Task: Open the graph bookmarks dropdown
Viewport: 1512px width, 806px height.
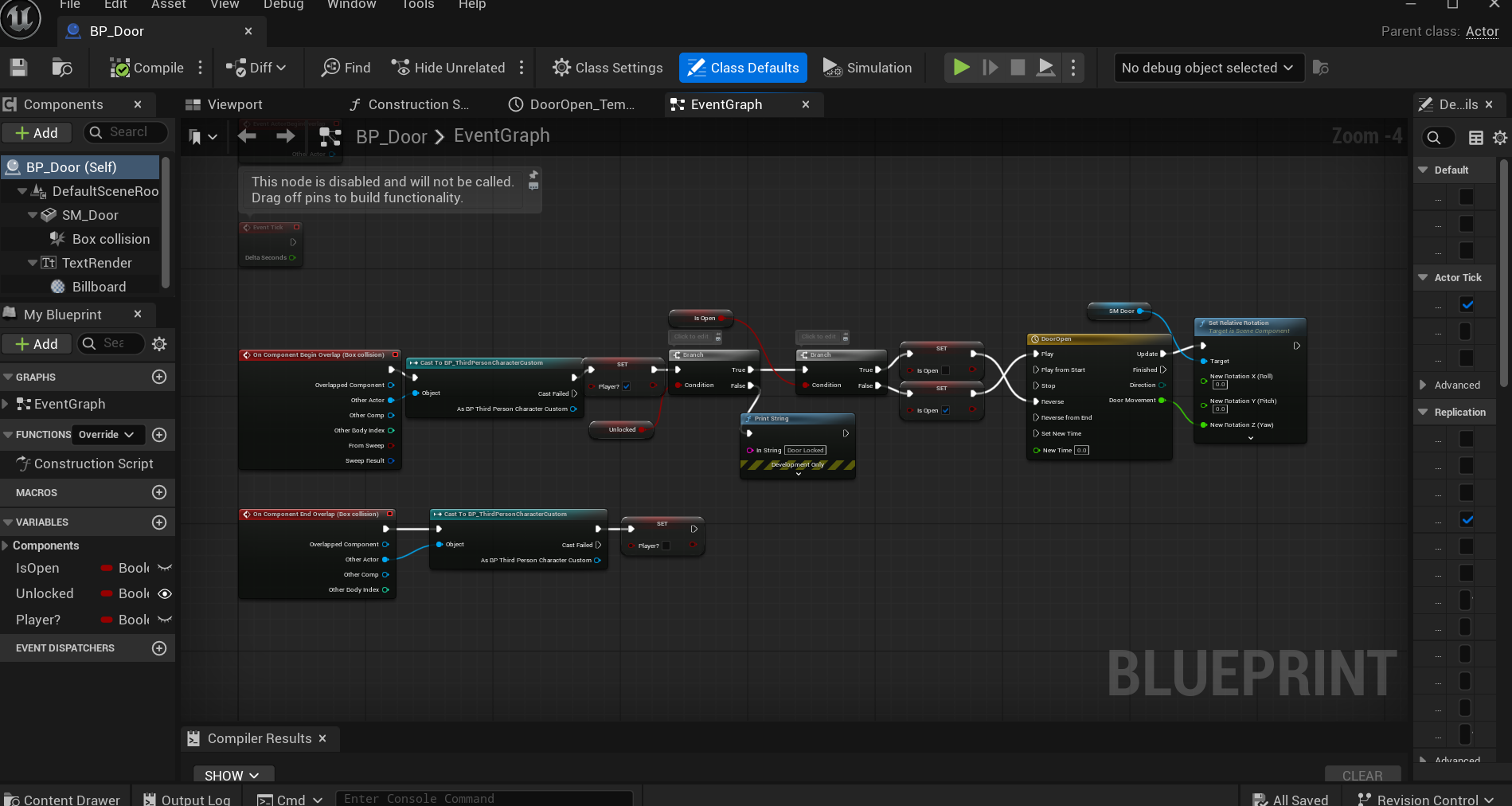Action: [x=202, y=137]
